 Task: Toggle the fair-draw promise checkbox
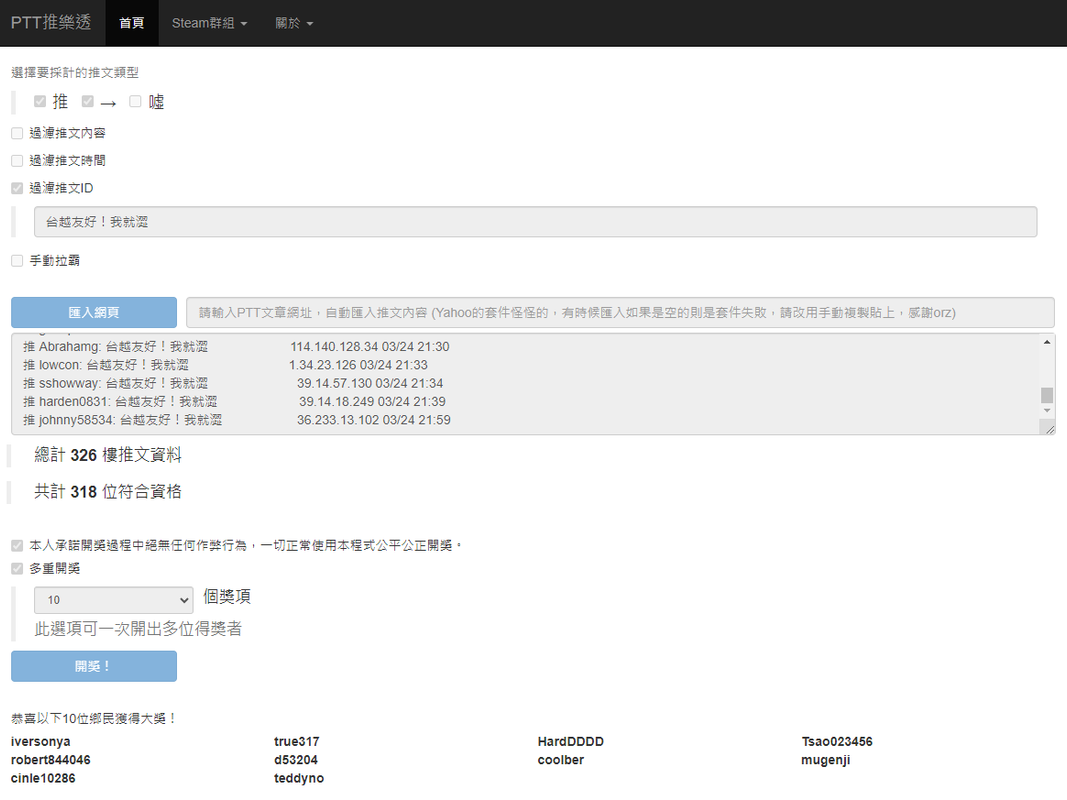point(17,546)
